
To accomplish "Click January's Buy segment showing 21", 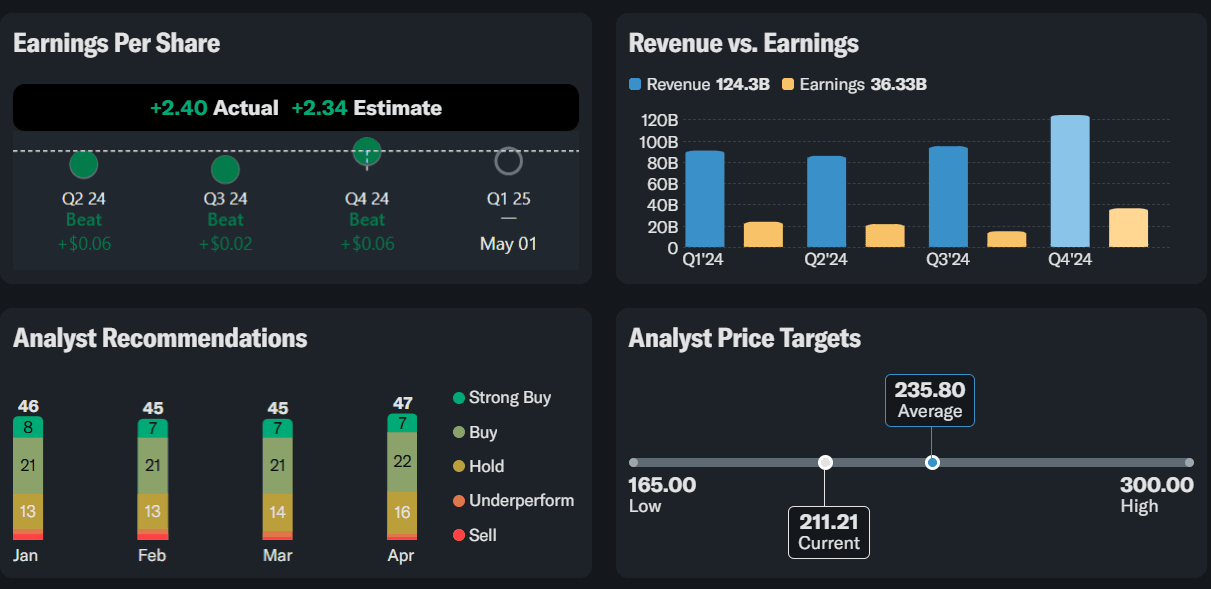I will (x=28, y=466).
